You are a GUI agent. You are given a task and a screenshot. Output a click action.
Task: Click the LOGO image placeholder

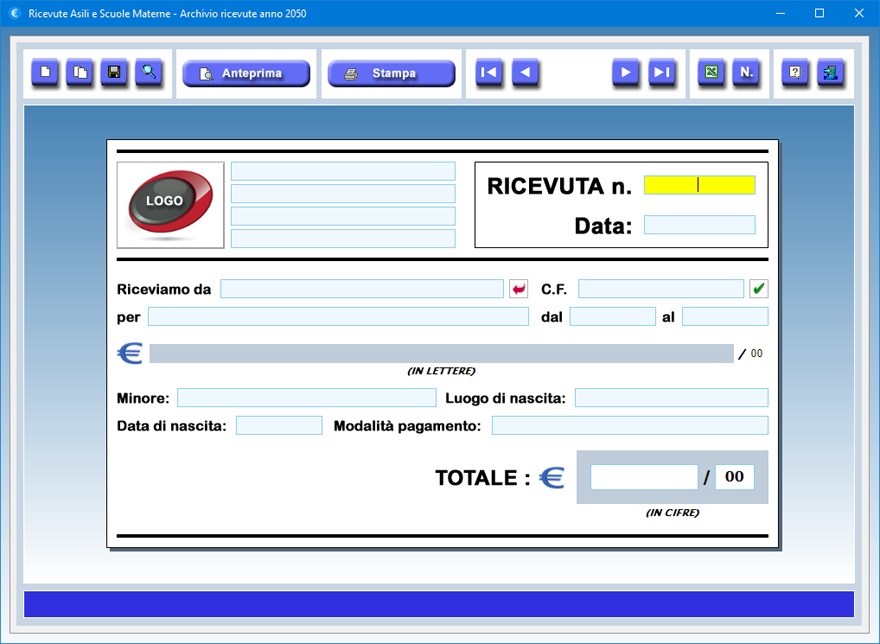(170, 205)
